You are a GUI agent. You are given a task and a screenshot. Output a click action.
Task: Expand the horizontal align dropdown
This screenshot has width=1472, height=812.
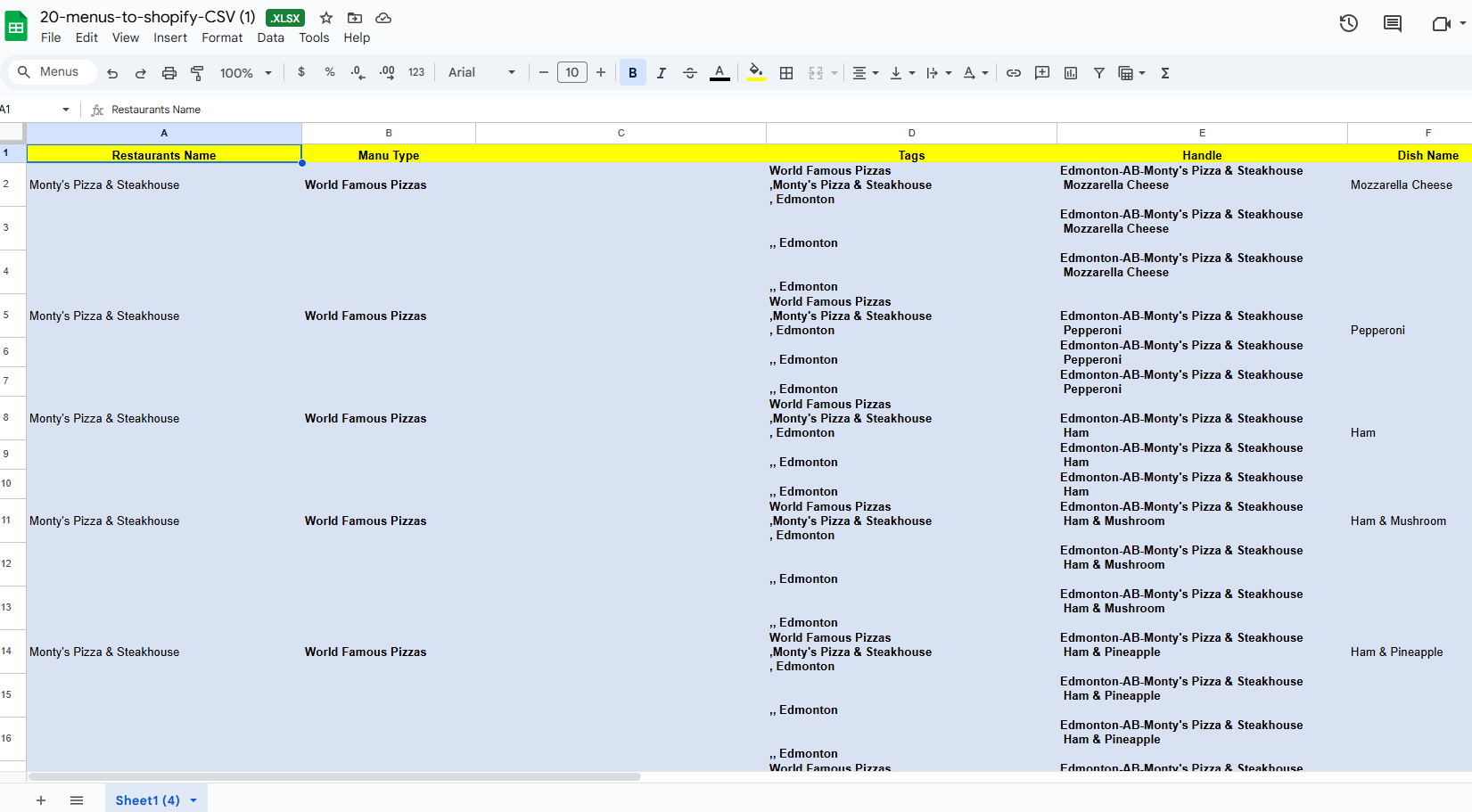click(865, 73)
